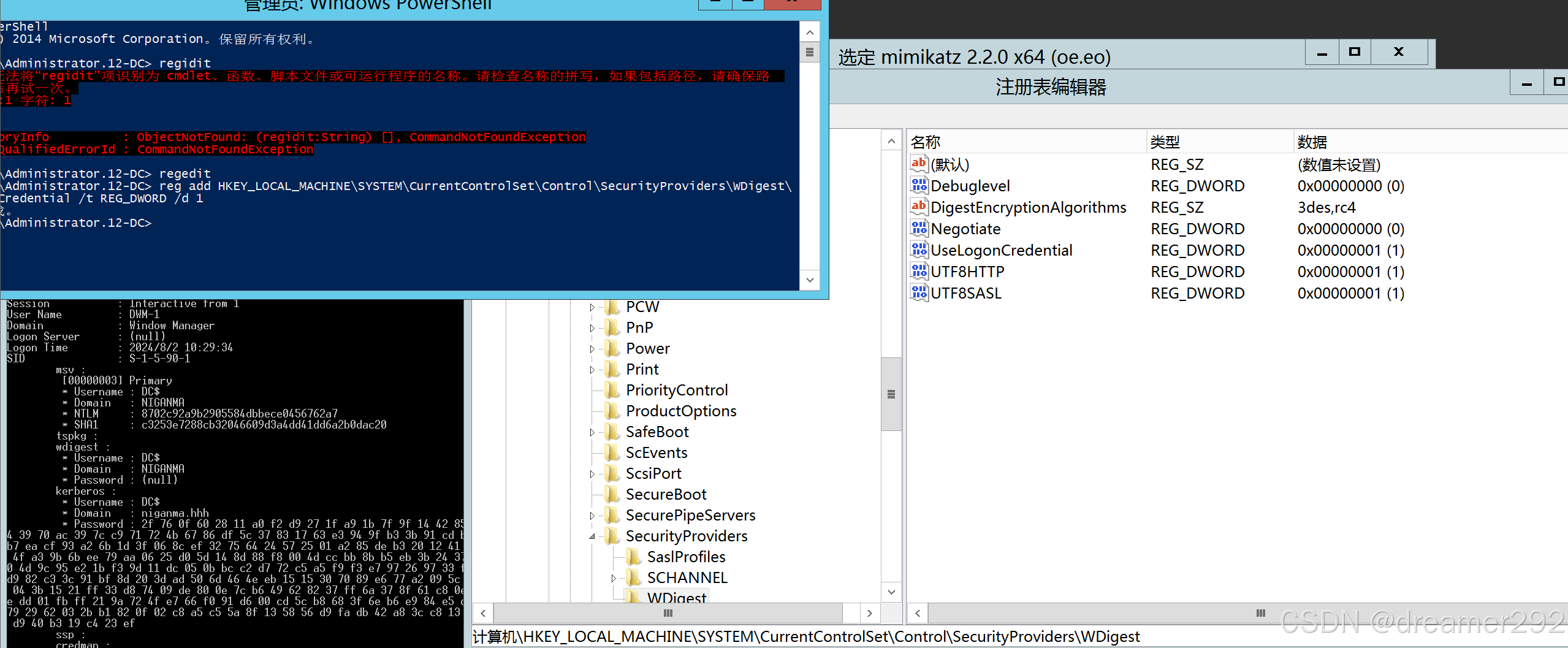Click the UTF8SASL DWORD value icon
The image size is (1568, 648).
click(x=918, y=292)
